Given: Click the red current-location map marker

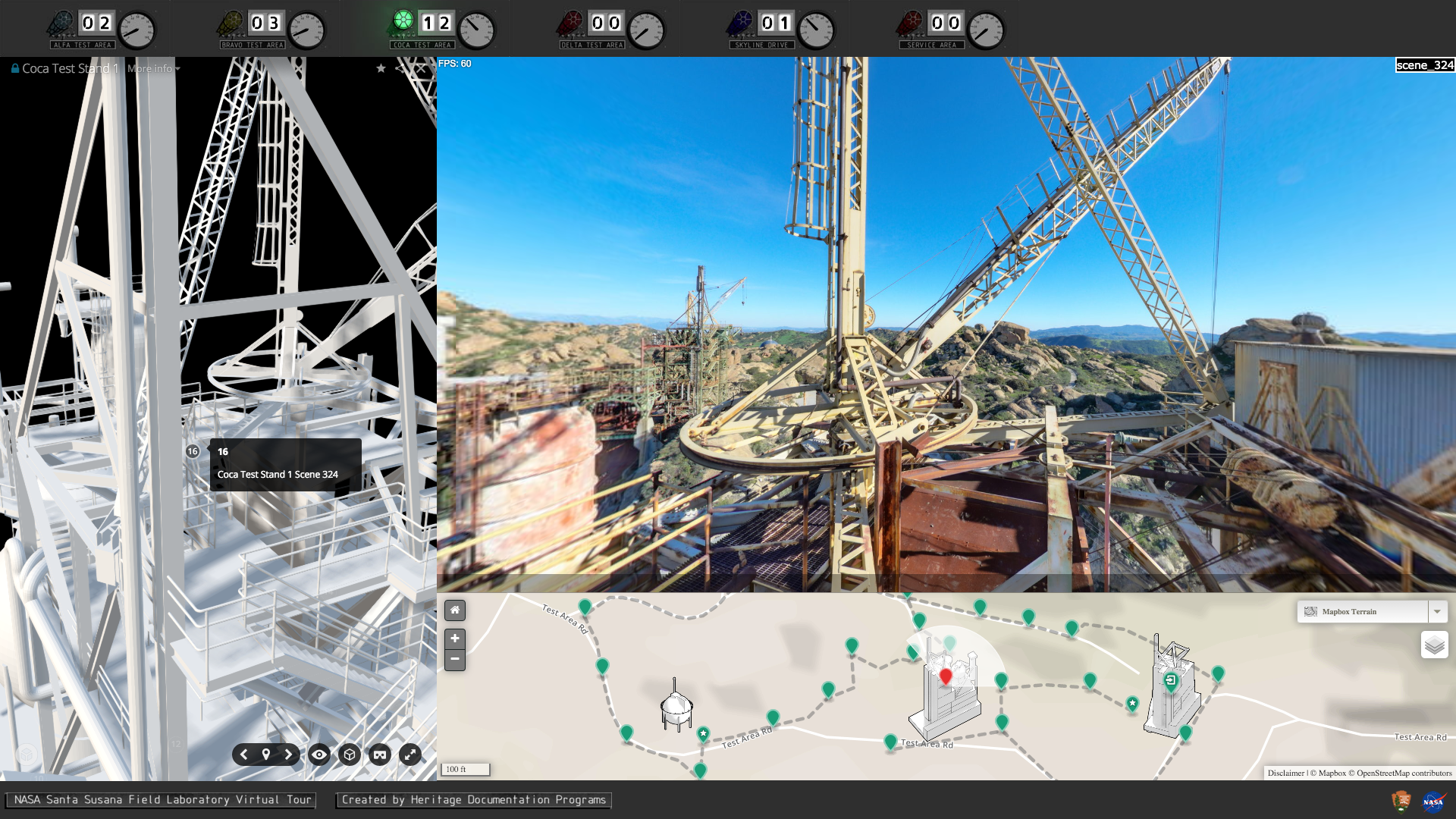Looking at the screenshot, I should (x=946, y=676).
